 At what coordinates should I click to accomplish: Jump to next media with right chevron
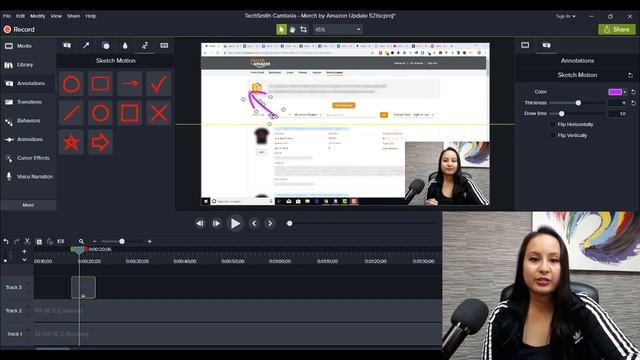270,223
